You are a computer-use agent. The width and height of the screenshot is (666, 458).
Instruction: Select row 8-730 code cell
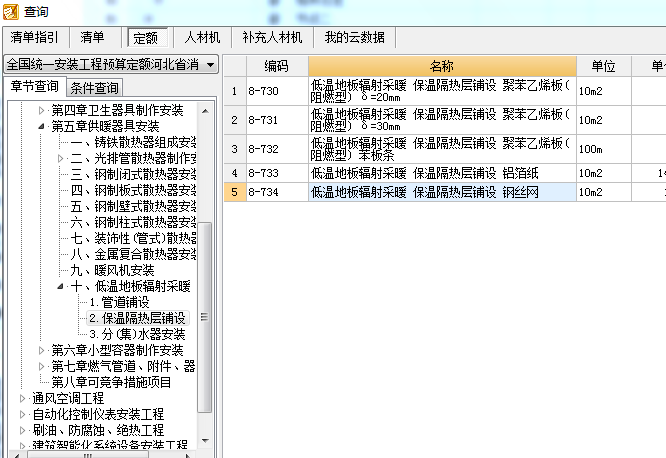pos(277,91)
